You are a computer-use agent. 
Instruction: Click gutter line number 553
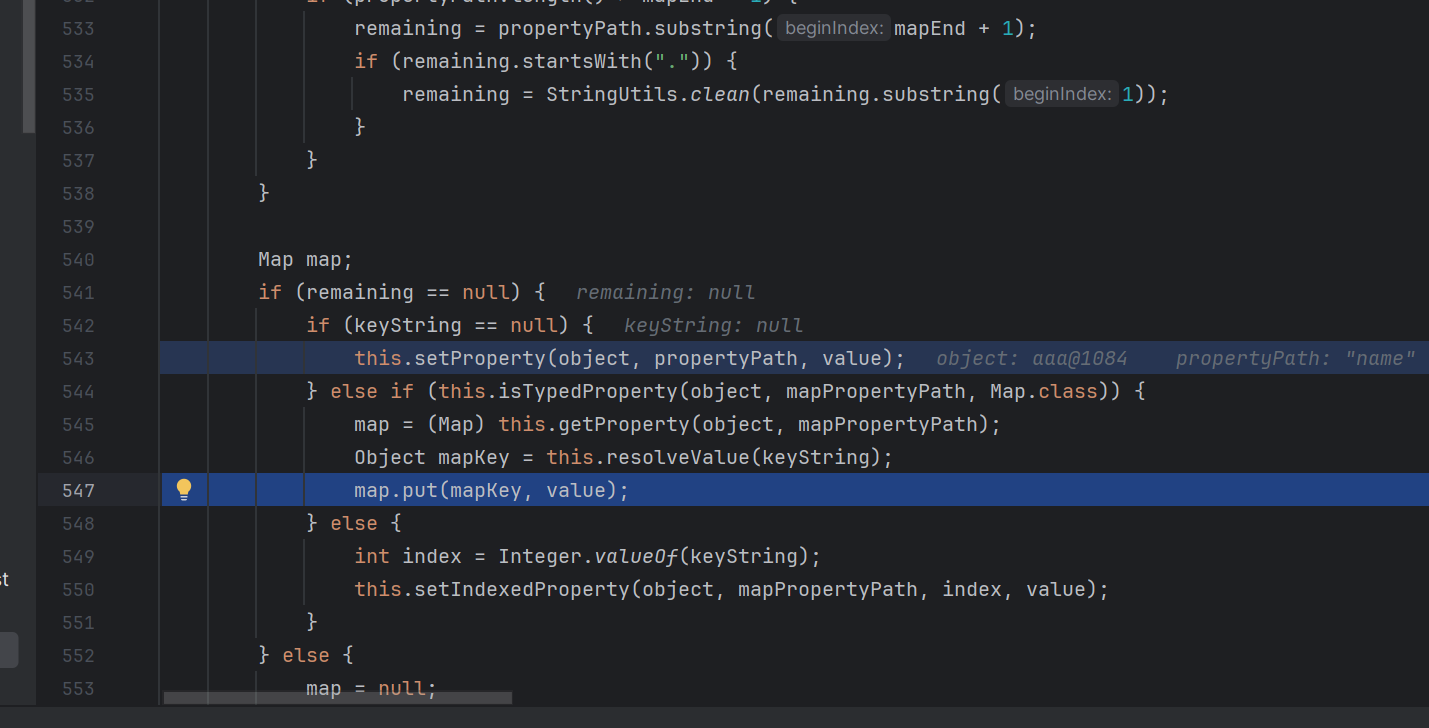(78, 688)
